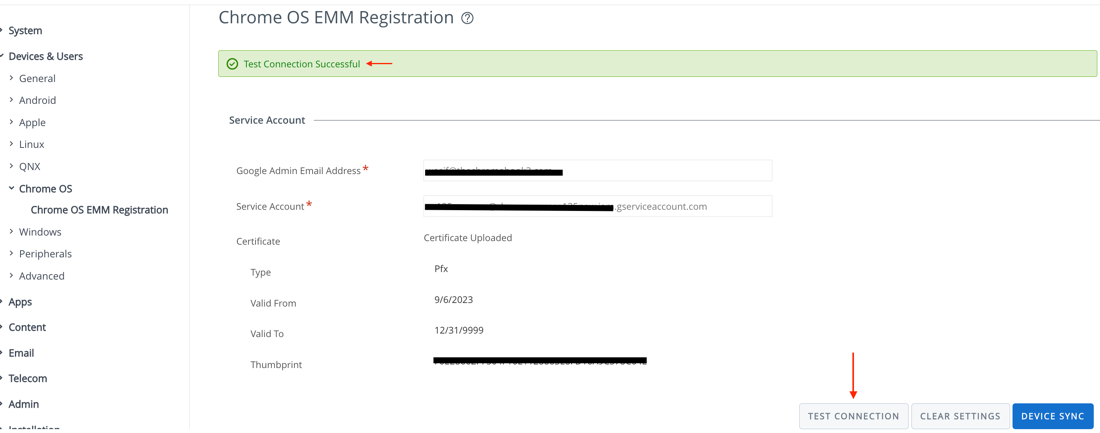Select Apps in the settings menu

coord(20,301)
